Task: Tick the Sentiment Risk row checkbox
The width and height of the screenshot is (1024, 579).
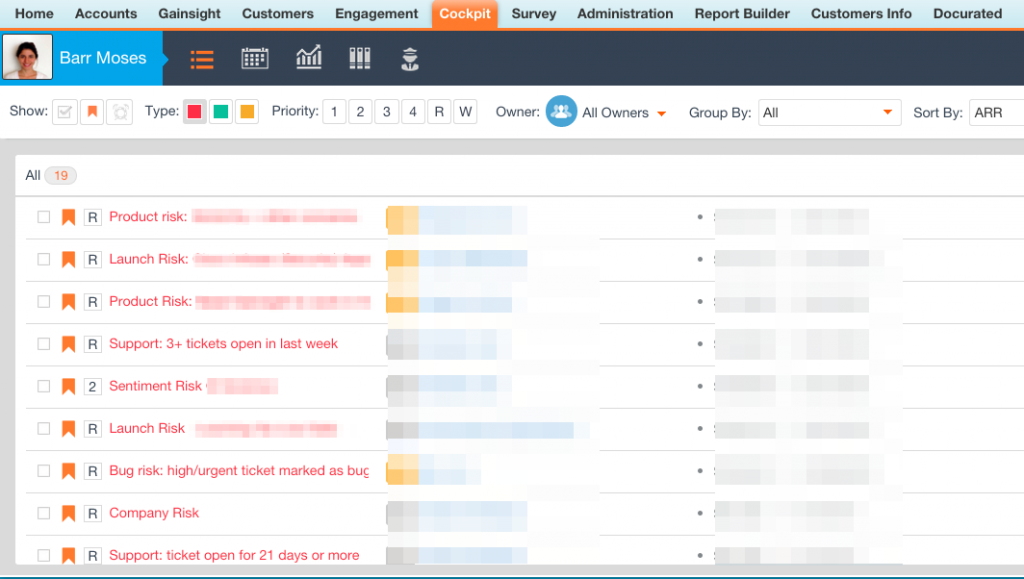Action: point(43,386)
